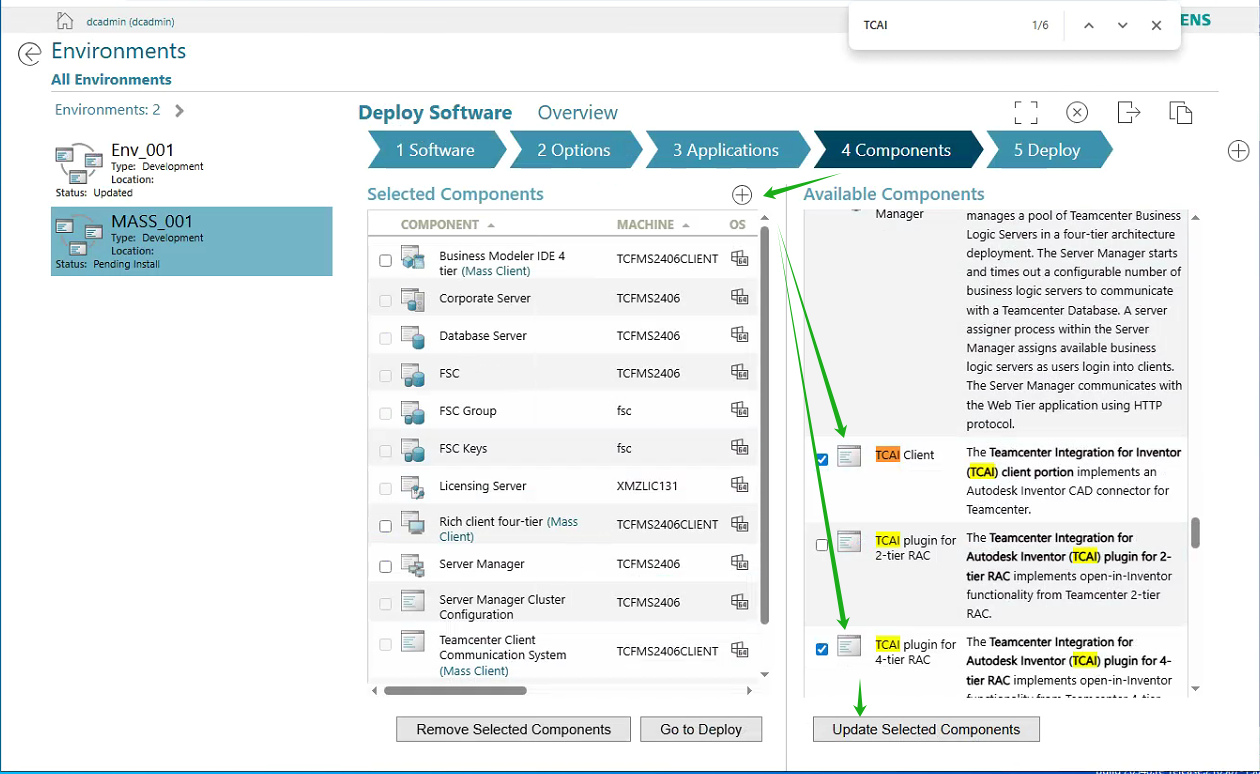Click the TCAI plugin for 4-tier RAC icon
The image size is (1260, 774).
coord(849,646)
